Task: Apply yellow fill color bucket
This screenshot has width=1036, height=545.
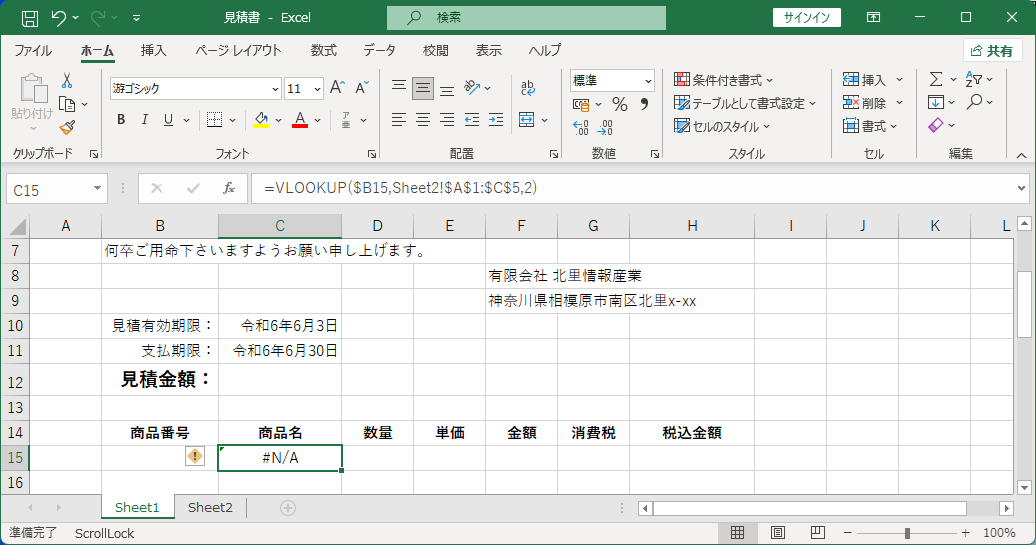Action: pyautogui.click(x=262, y=120)
